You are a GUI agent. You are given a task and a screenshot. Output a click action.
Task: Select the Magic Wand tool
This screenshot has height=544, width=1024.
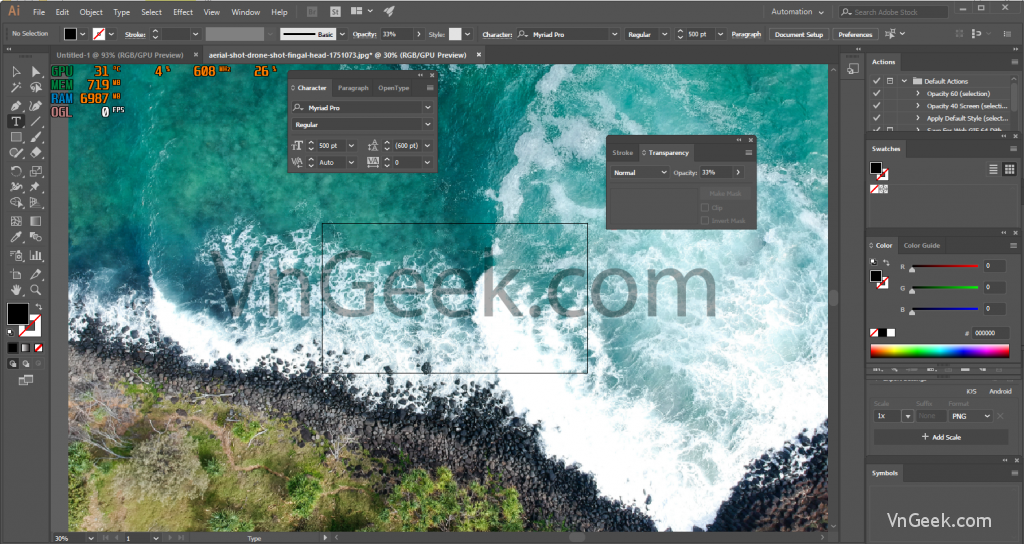pyautogui.click(x=16, y=88)
